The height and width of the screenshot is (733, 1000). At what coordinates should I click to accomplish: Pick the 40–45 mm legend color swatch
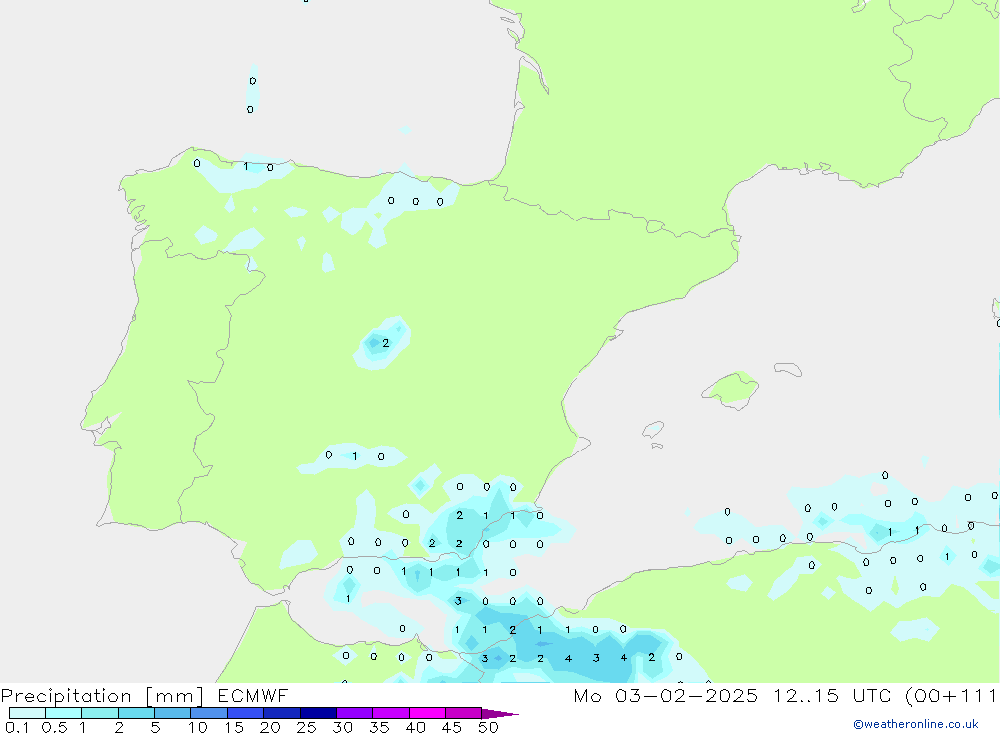point(427,713)
